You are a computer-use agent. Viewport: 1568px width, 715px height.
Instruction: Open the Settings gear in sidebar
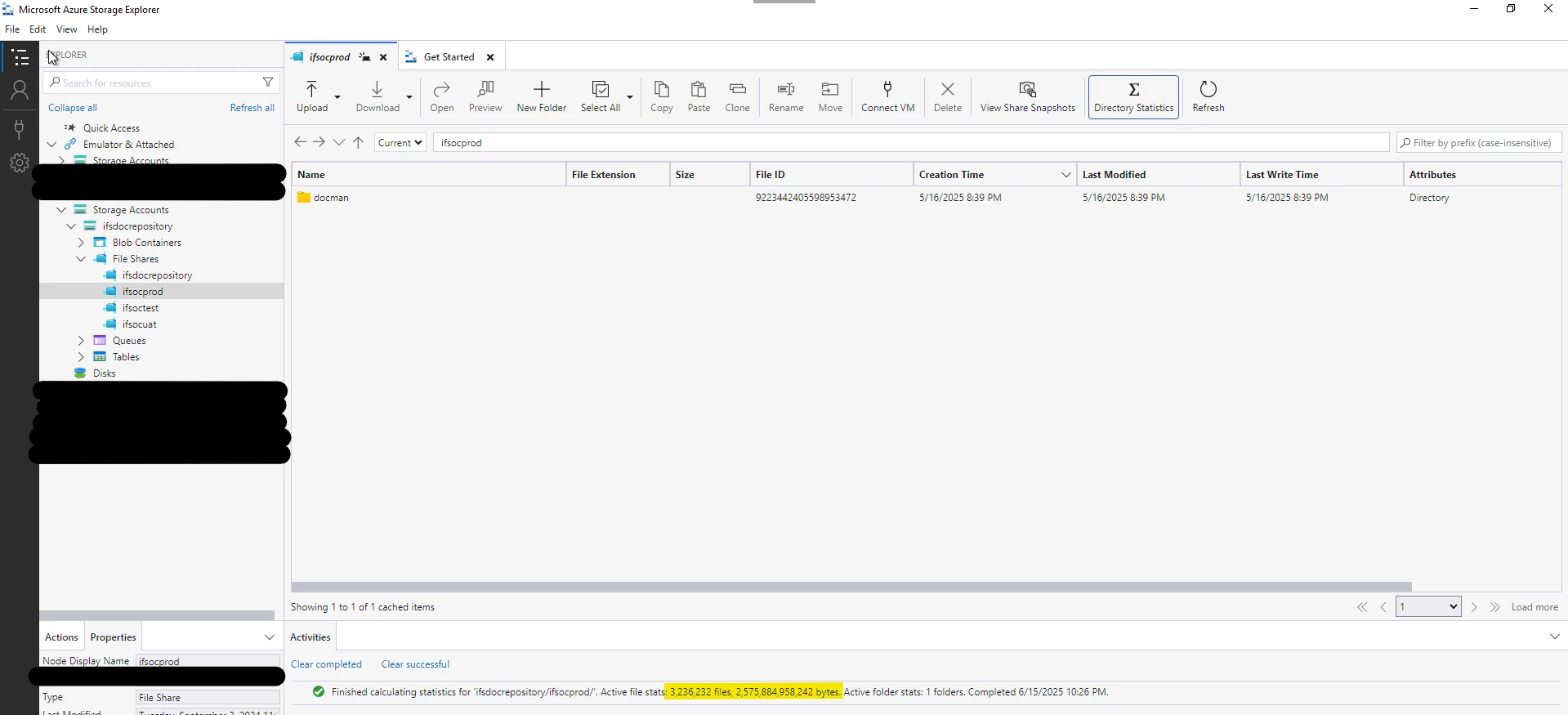point(20,163)
